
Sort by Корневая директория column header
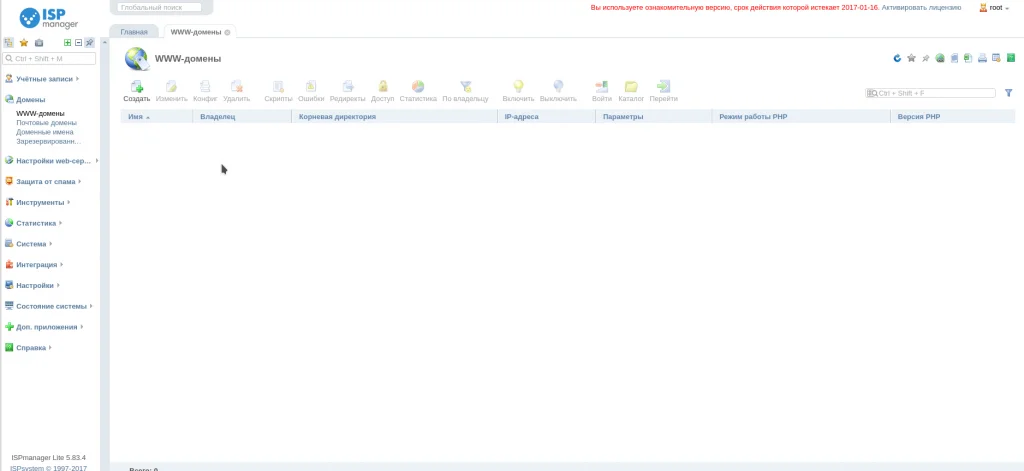(x=394, y=117)
